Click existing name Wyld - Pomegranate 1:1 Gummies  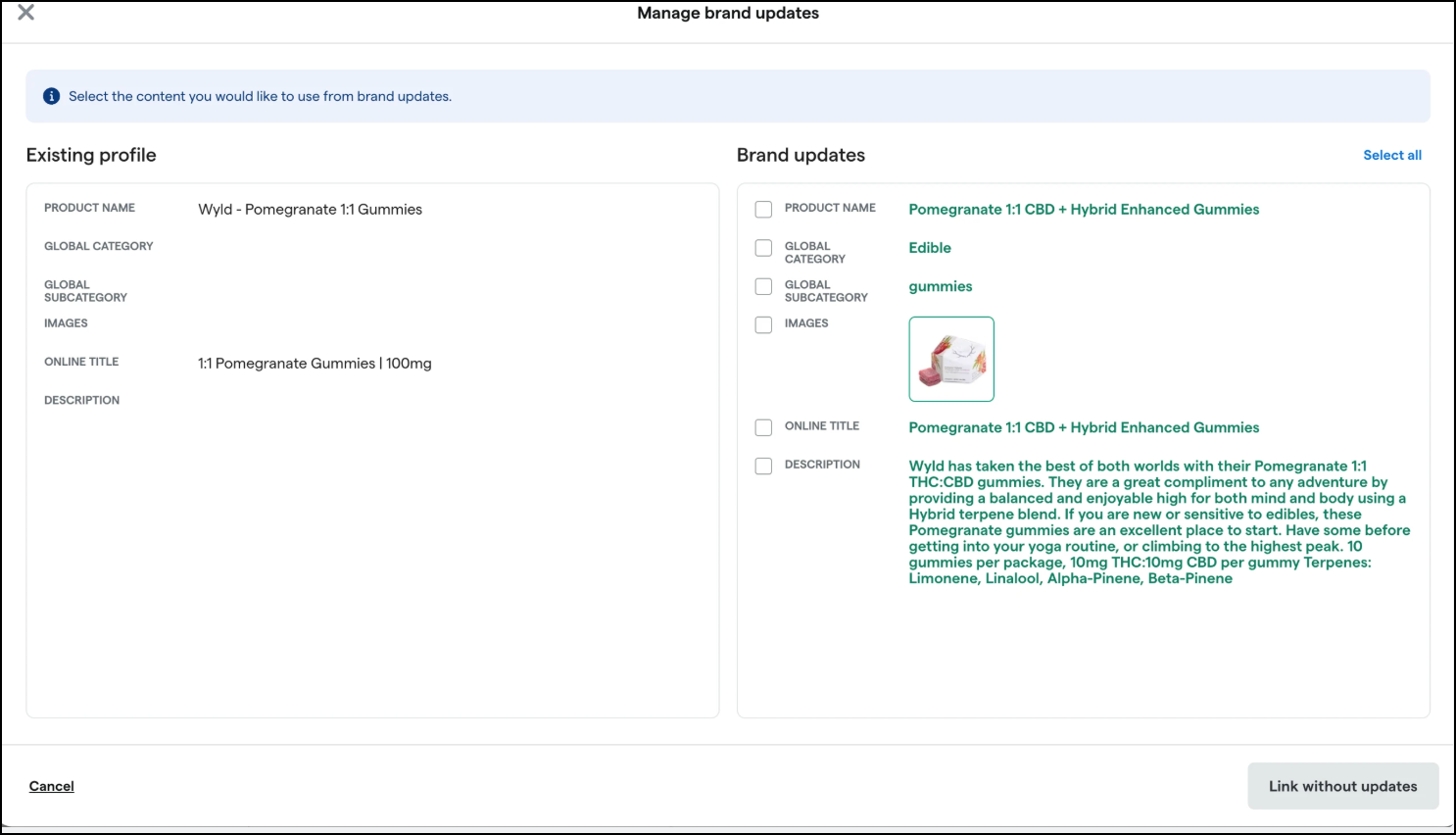tap(310, 210)
